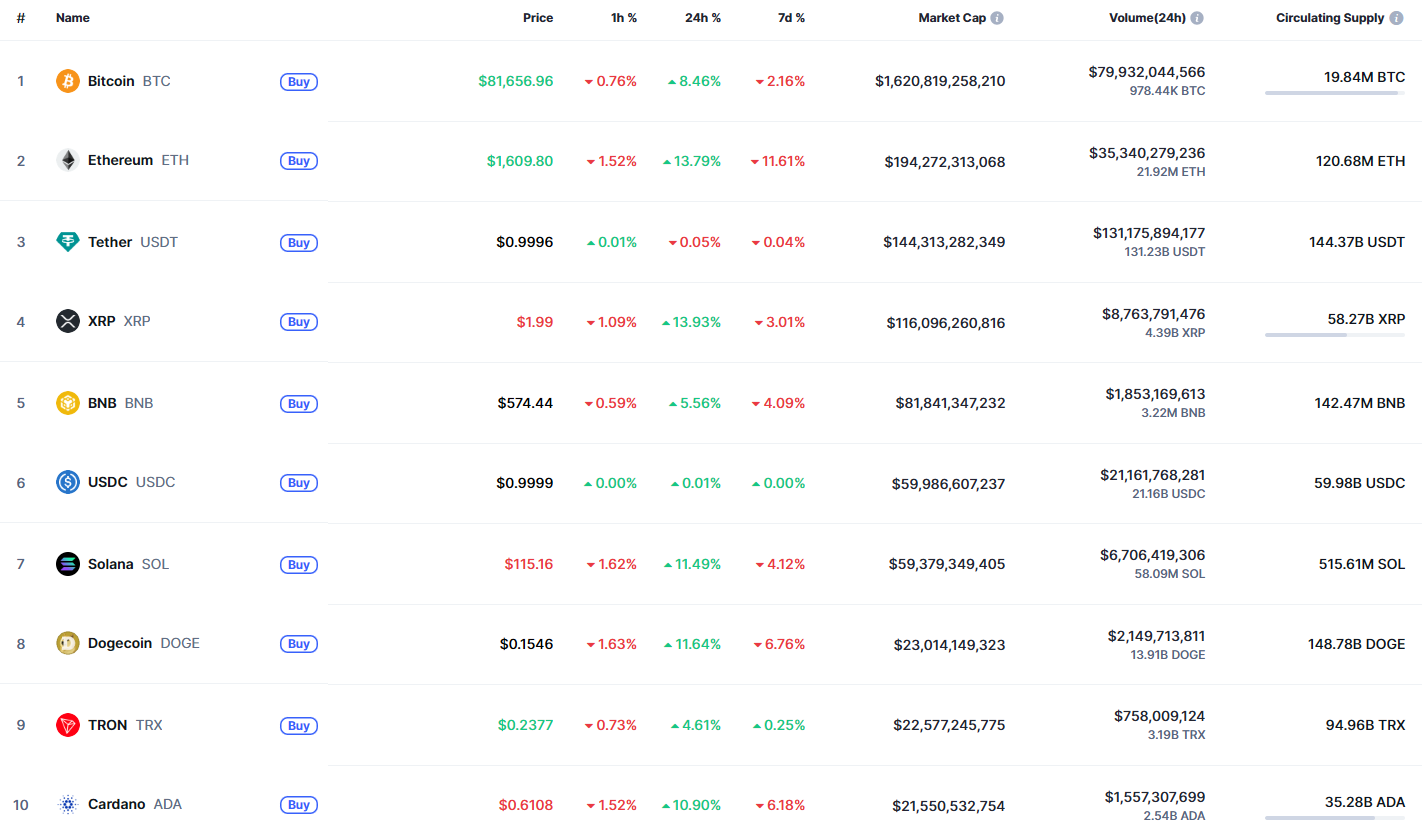Click the BNB coin icon
Image resolution: width=1422 pixels, height=835 pixels.
coord(67,403)
